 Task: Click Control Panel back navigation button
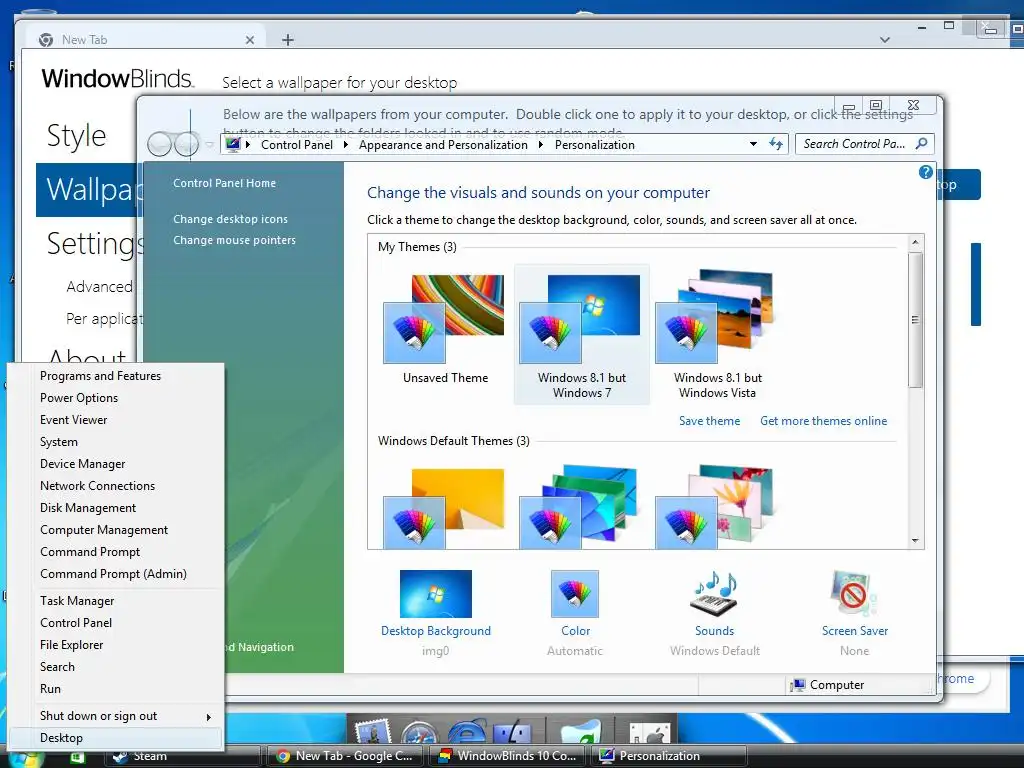[x=161, y=144]
